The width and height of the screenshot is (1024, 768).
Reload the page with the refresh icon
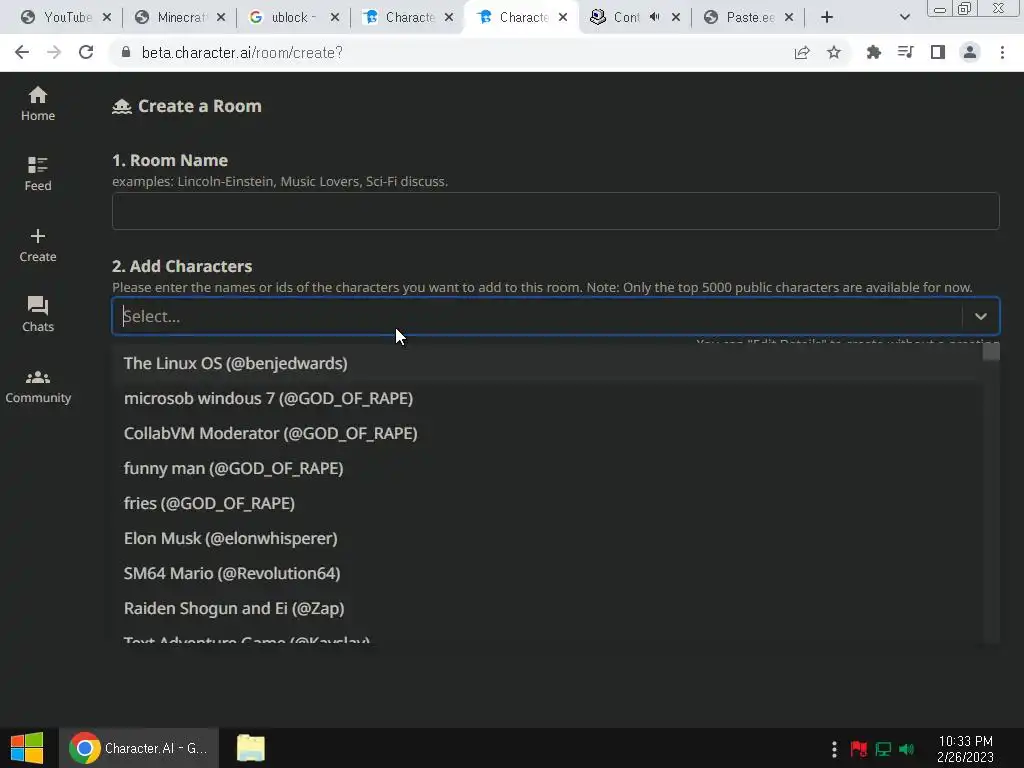coord(86,53)
